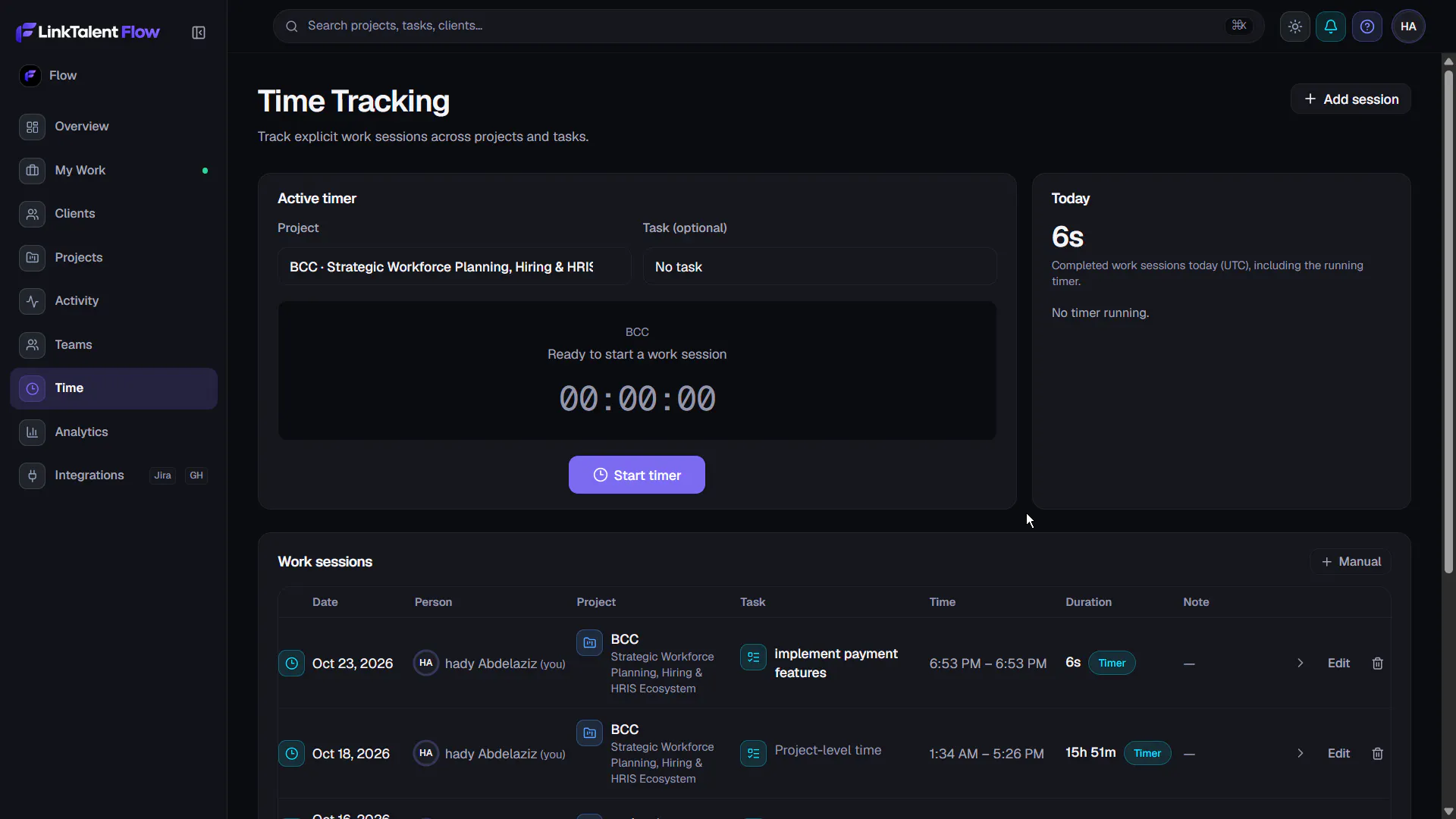This screenshot has width=1456, height=819.
Task: Open the help question mark icon
Action: (1367, 27)
